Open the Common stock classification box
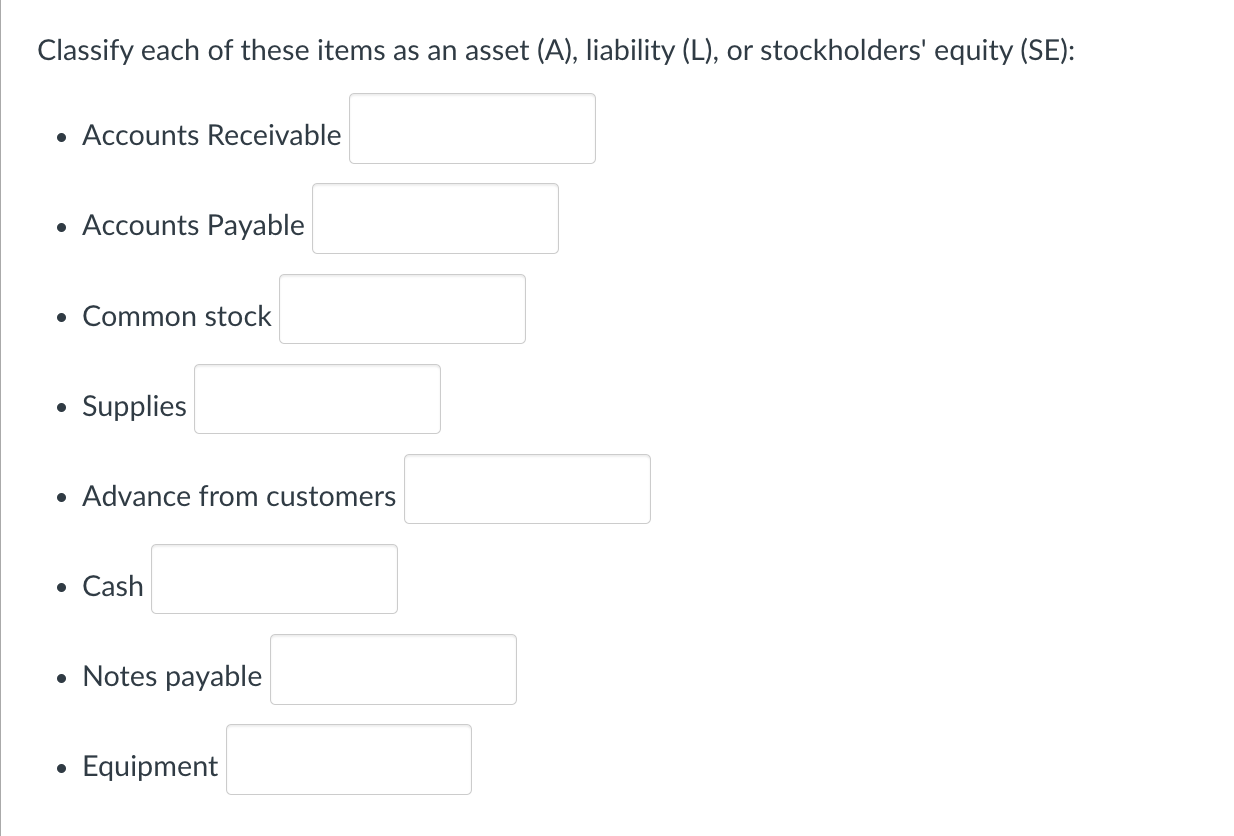The width and height of the screenshot is (1234, 836). tap(402, 308)
